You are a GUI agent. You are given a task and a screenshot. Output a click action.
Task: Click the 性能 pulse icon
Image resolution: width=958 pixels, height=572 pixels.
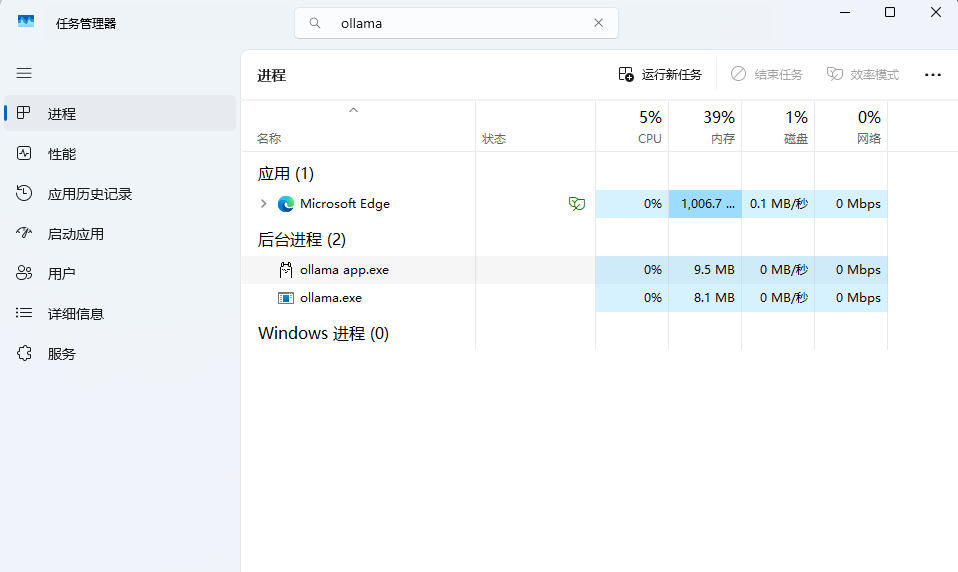[24, 153]
